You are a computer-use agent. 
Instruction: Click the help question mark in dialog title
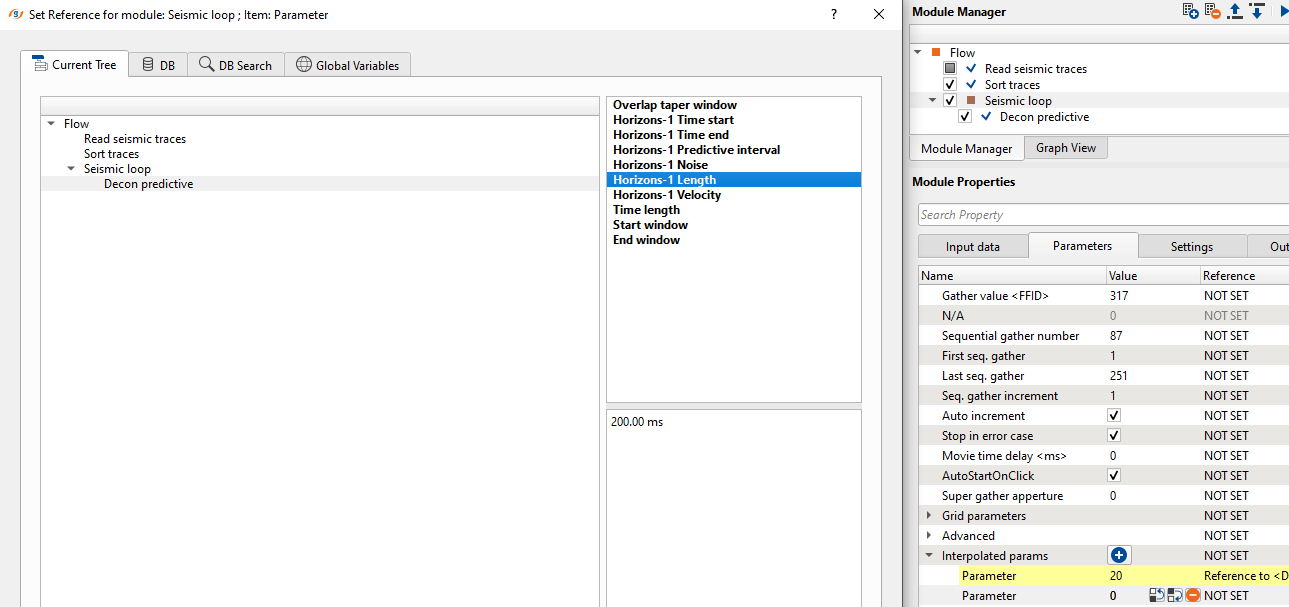(x=834, y=14)
